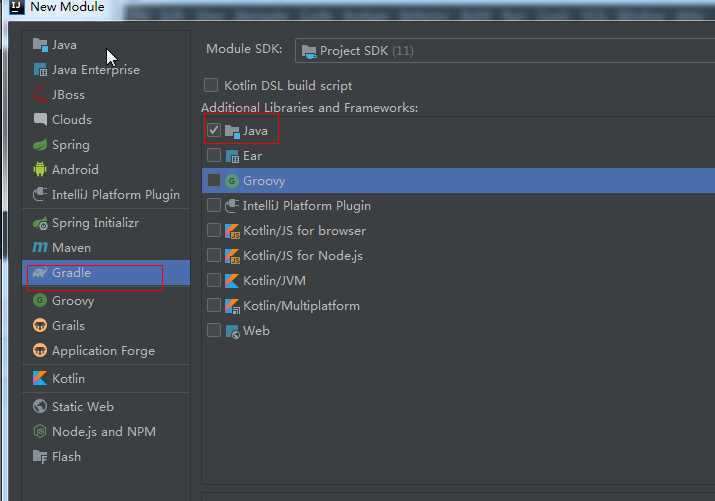The image size is (715, 501).
Task: Click 'Kotlin/Multiplatform' framework label
Action: pyautogui.click(x=301, y=306)
